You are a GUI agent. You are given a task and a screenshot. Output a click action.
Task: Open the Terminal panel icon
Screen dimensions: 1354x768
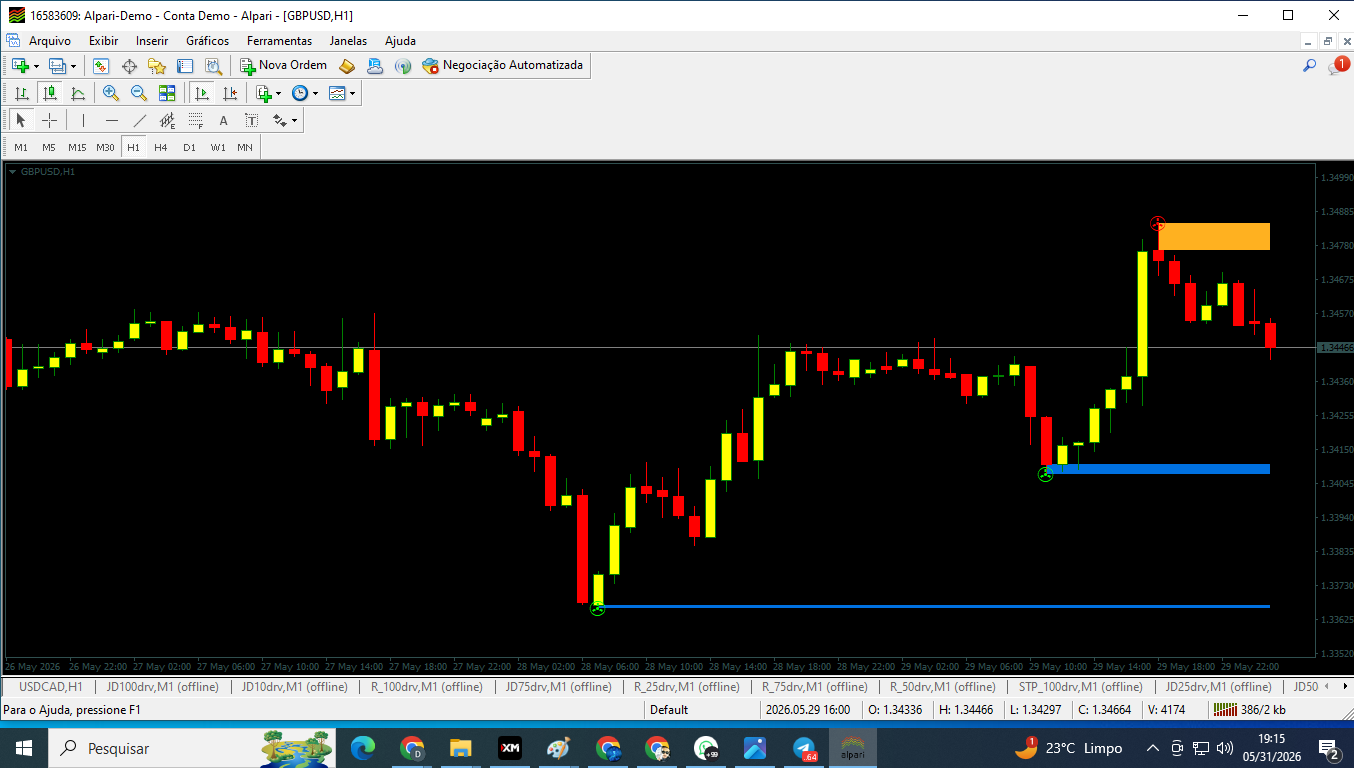tap(185, 66)
